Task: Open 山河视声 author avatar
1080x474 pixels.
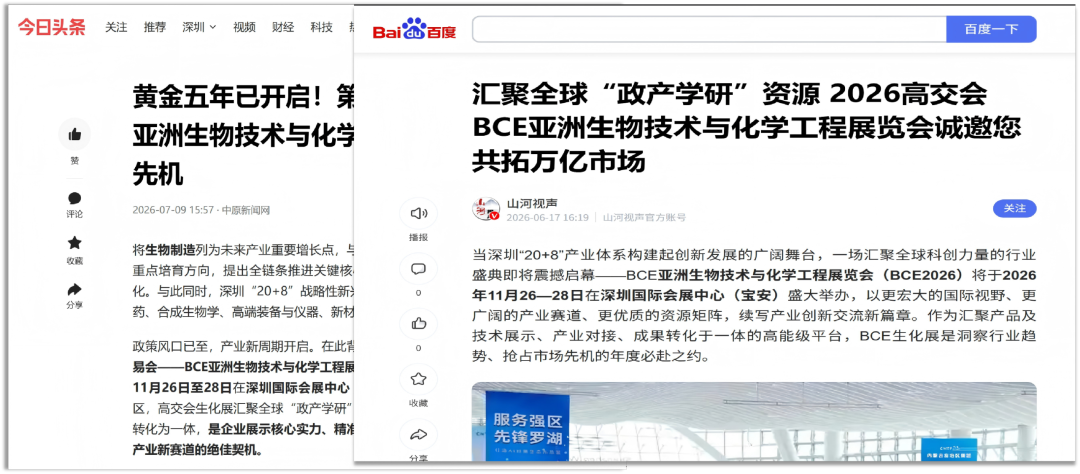Action: click(x=486, y=209)
